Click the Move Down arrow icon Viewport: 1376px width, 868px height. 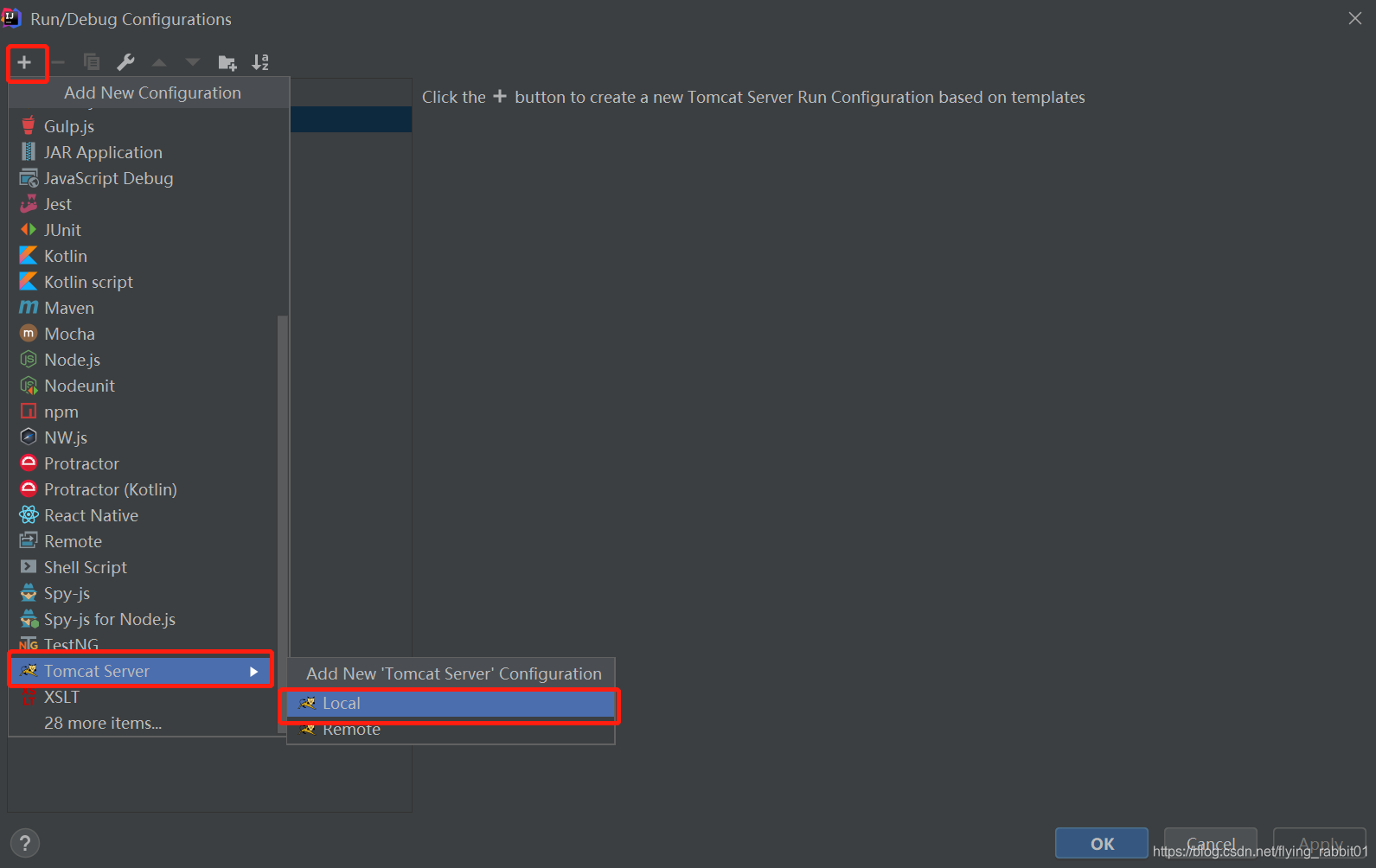pos(193,62)
